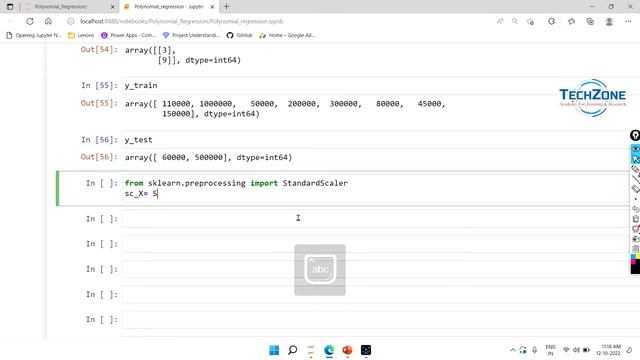The width and height of the screenshot is (640, 360).
Task: Go to the browser home page
Action: point(48,21)
